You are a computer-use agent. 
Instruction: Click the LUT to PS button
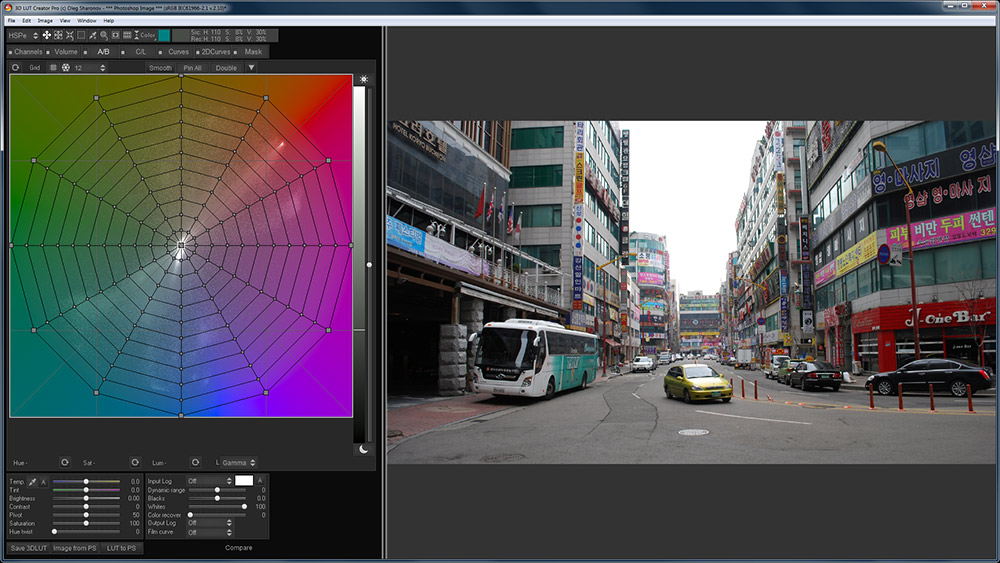point(122,548)
